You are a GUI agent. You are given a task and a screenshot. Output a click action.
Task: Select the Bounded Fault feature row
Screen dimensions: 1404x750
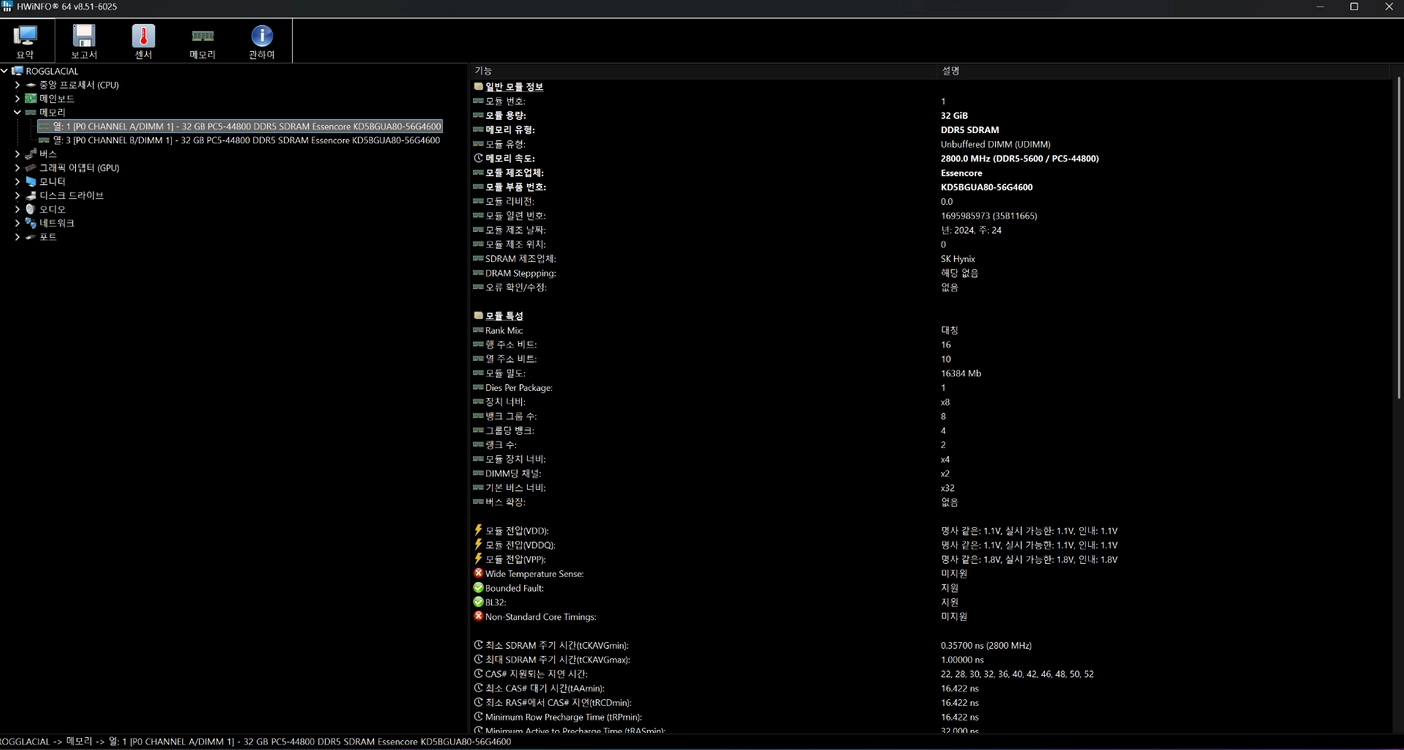point(930,588)
